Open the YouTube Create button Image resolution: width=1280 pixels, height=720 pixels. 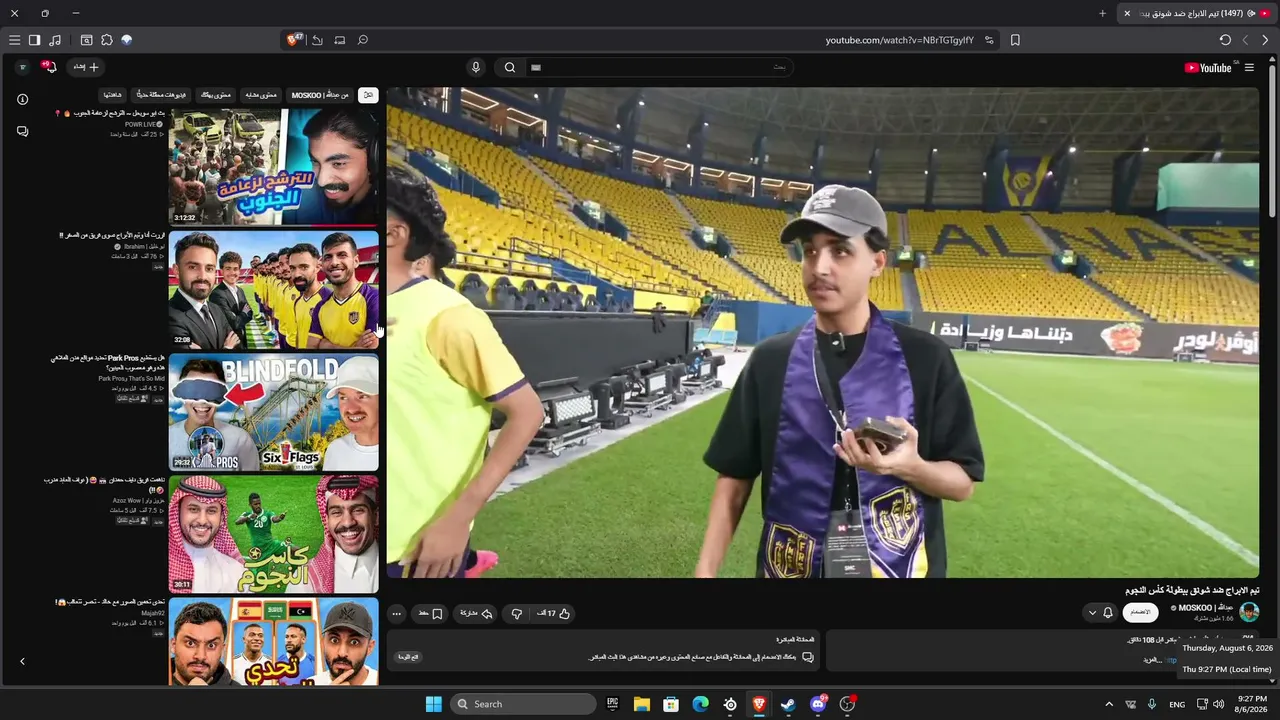85,67
